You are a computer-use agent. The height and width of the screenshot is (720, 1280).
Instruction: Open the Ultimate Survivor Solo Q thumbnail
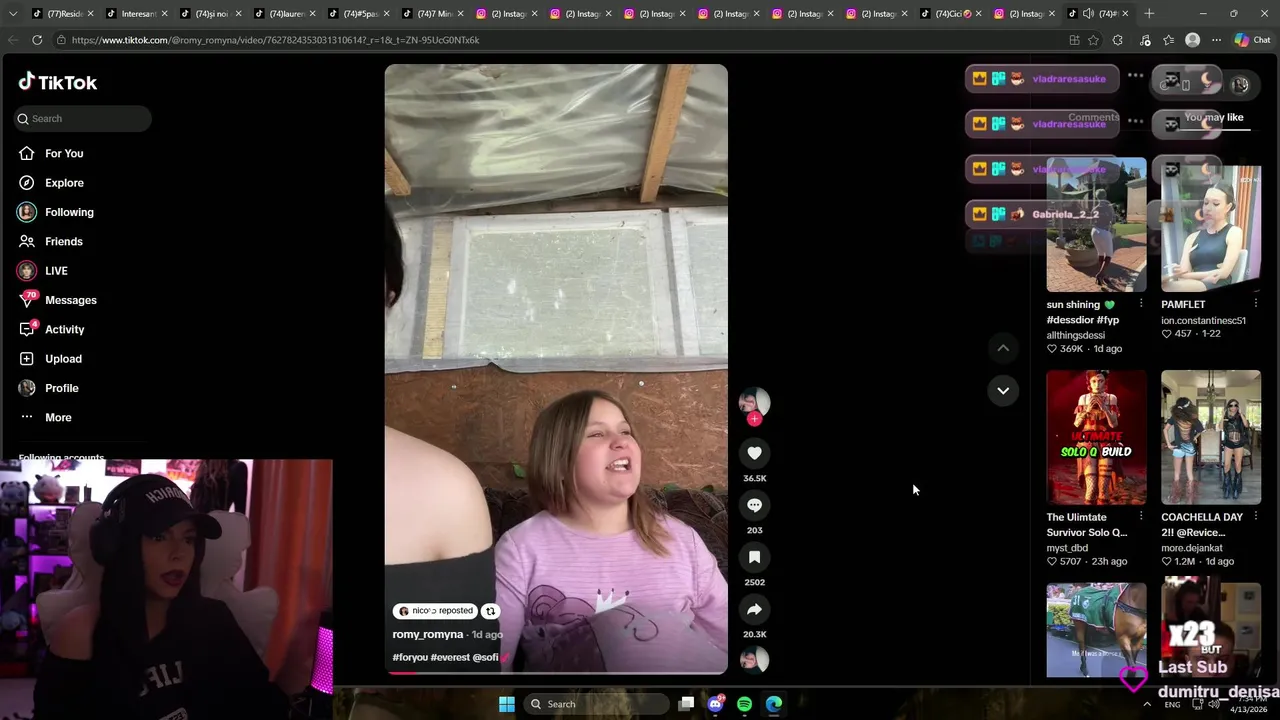[x=1096, y=437]
